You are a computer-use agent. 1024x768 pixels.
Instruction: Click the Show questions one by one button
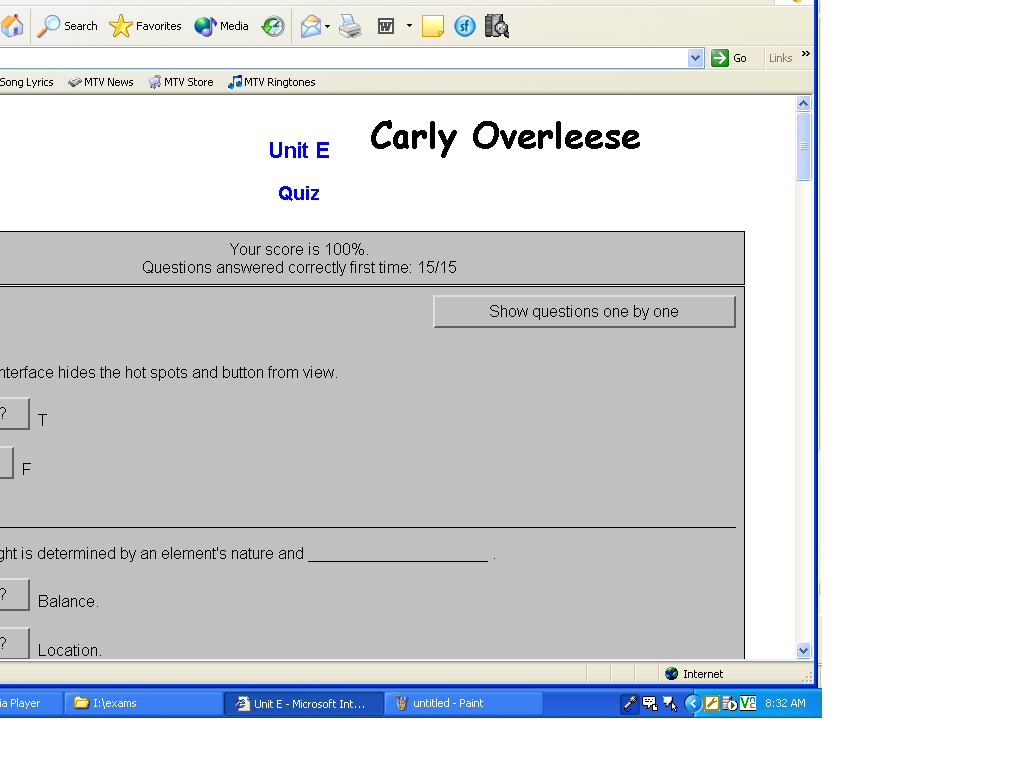pos(584,312)
